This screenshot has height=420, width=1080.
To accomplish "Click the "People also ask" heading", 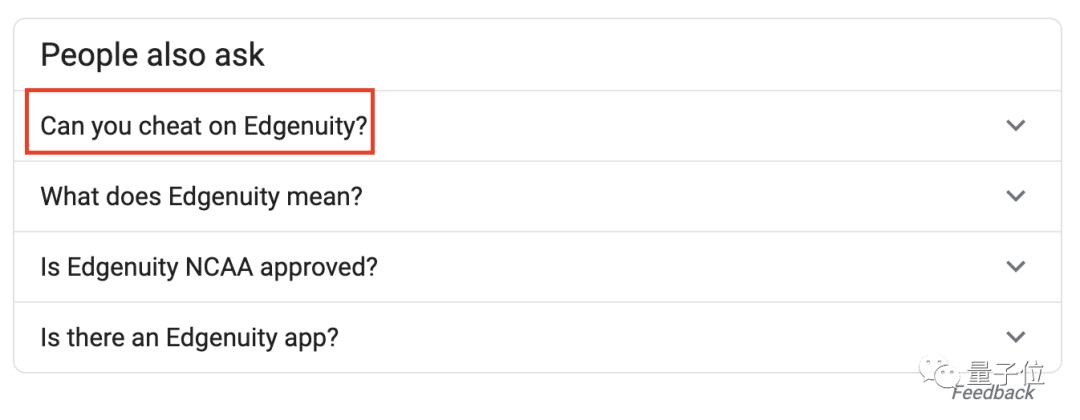I will (153, 54).
